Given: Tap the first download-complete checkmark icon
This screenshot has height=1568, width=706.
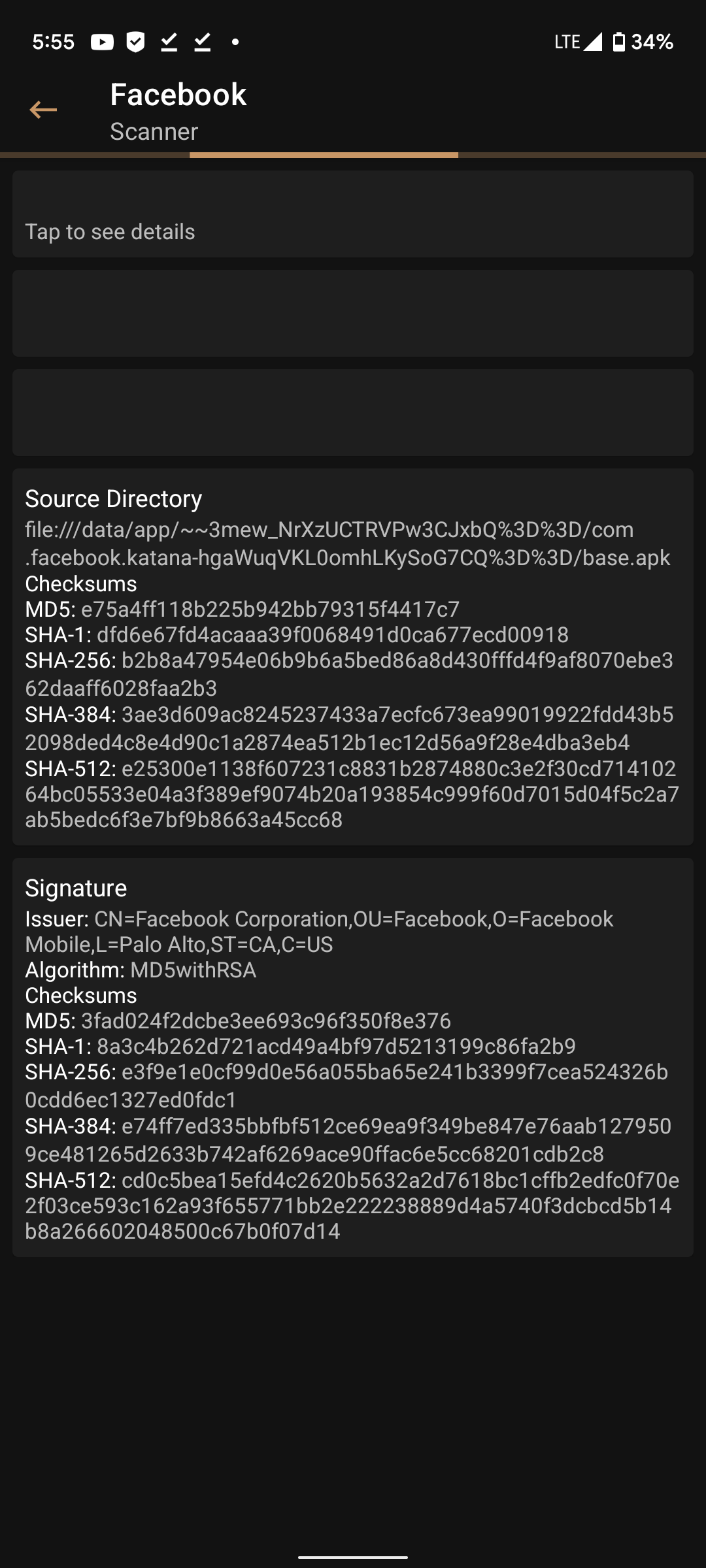Looking at the screenshot, I should pos(169,41).
